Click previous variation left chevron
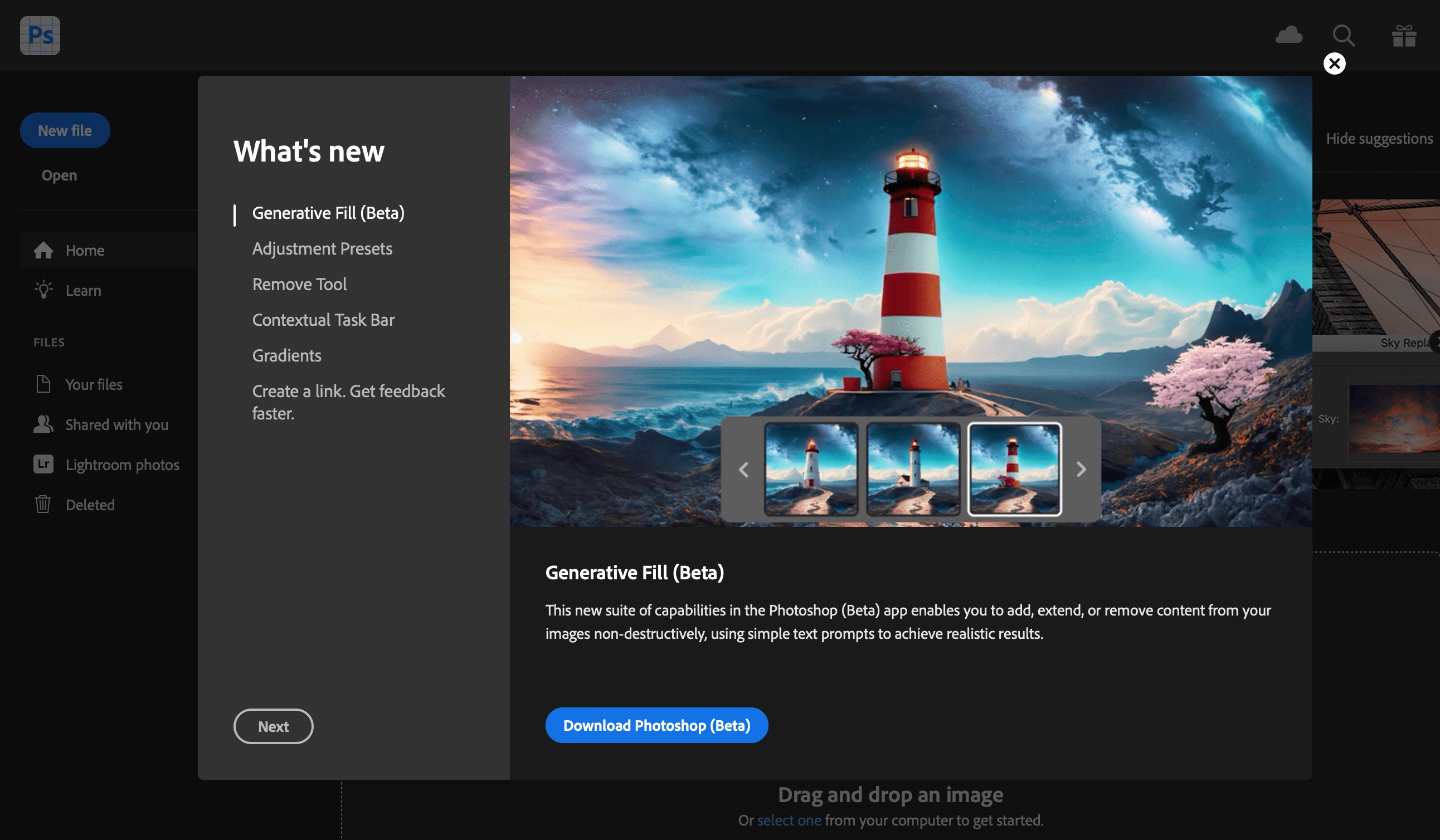 click(743, 470)
